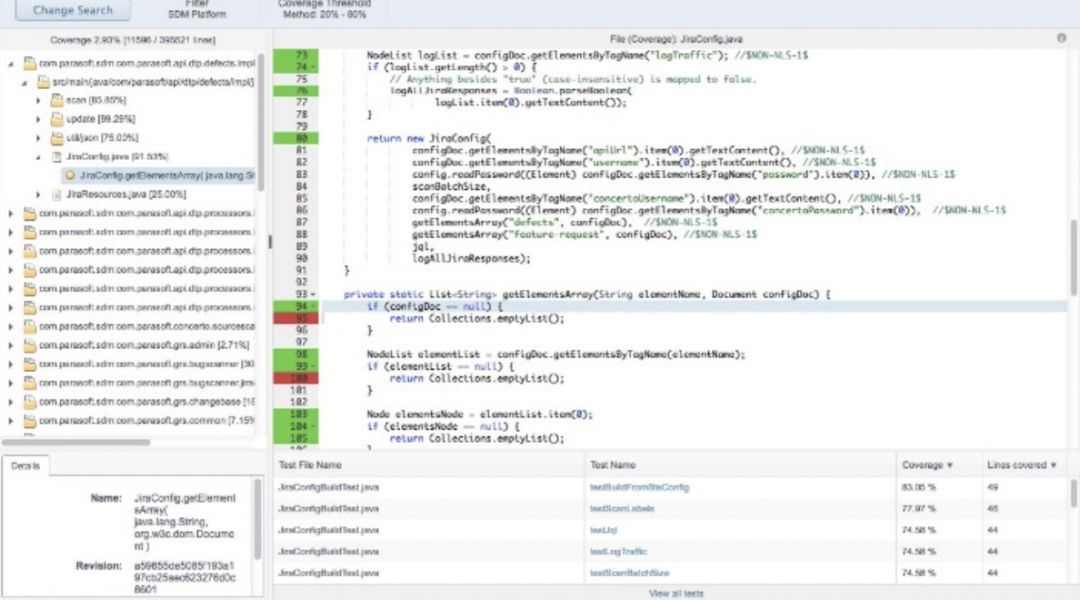The image size is (1080, 600).
Task: Click the info icon in code panel header
Action: click(1061, 38)
